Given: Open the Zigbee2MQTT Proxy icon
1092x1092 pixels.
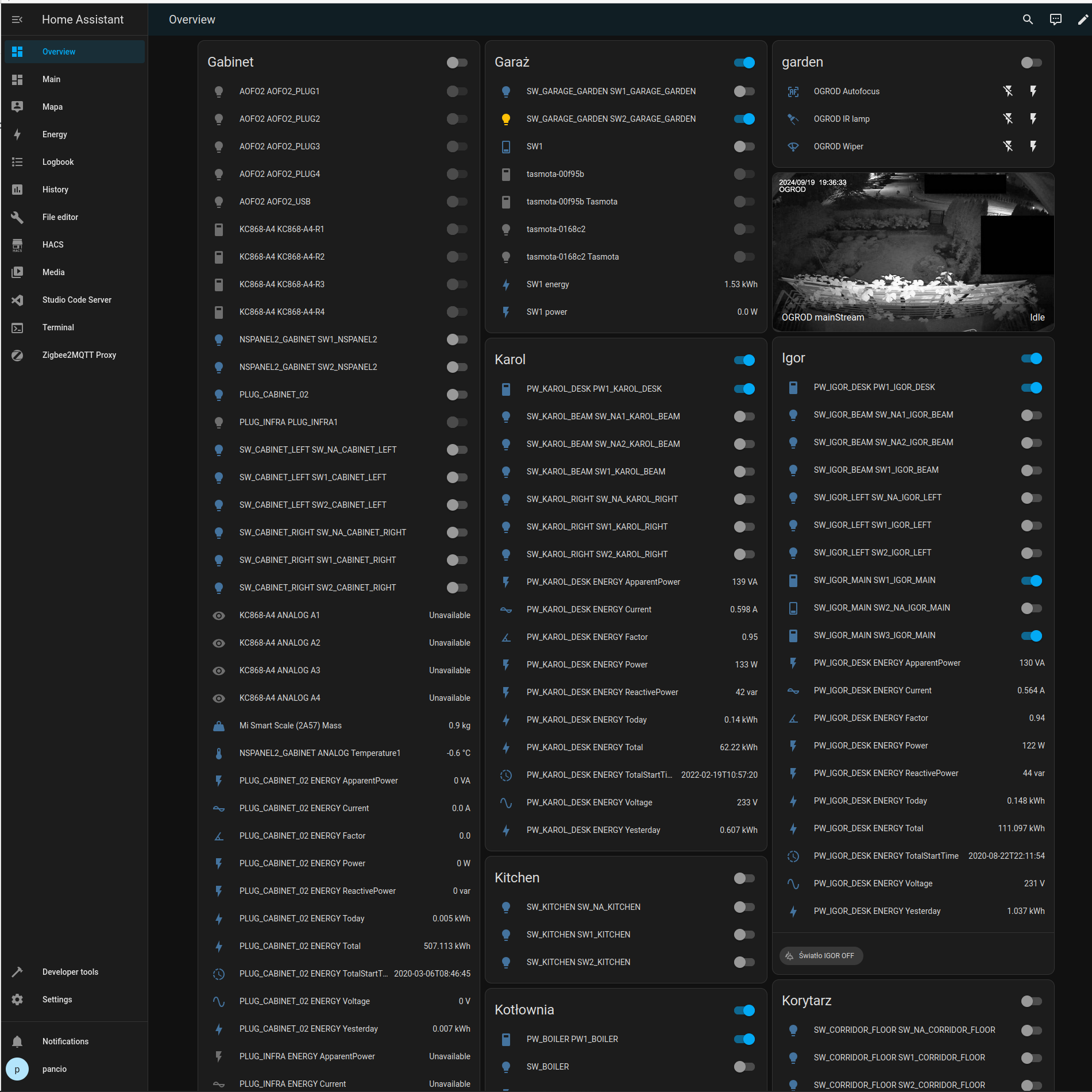Looking at the screenshot, I should pyautogui.click(x=17, y=355).
